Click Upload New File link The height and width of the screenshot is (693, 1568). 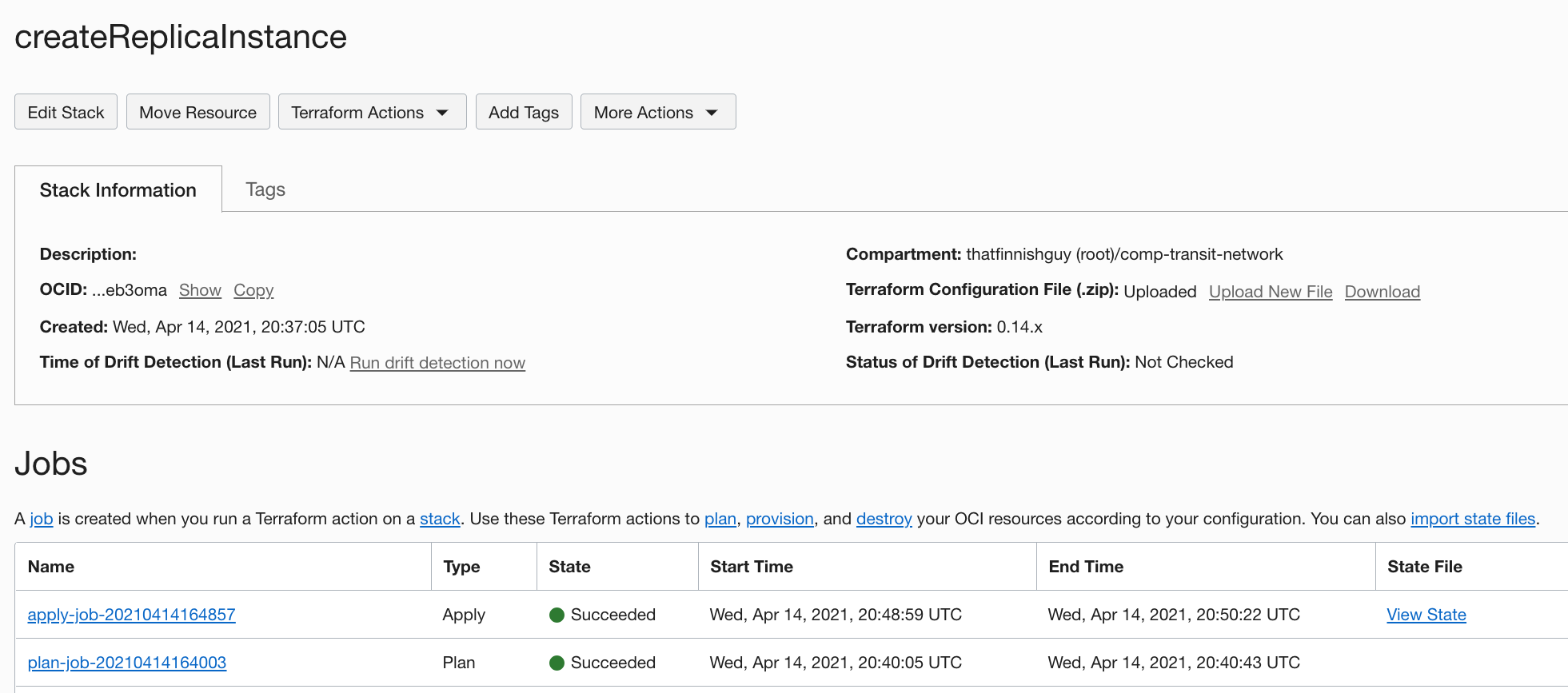point(1271,292)
